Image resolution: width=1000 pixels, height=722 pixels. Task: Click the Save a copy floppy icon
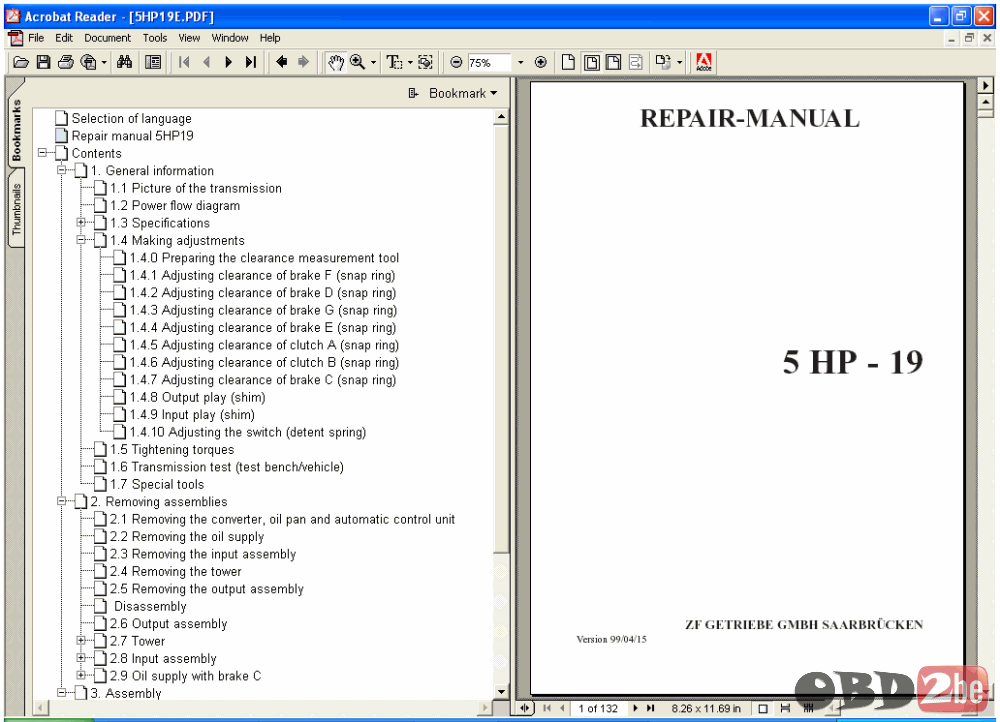point(43,62)
